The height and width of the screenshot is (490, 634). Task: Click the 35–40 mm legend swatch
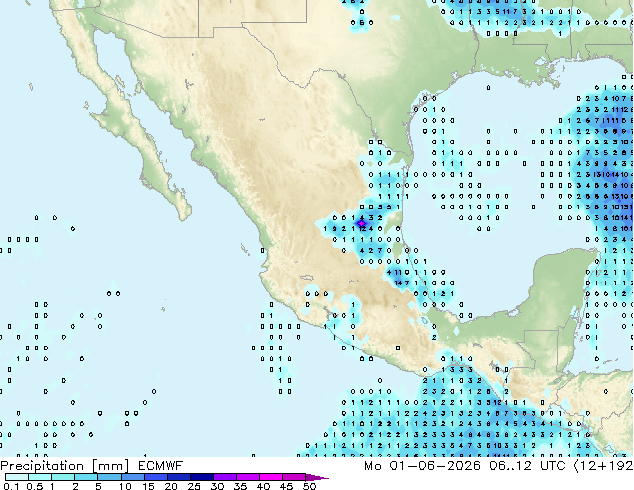coord(247,477)
